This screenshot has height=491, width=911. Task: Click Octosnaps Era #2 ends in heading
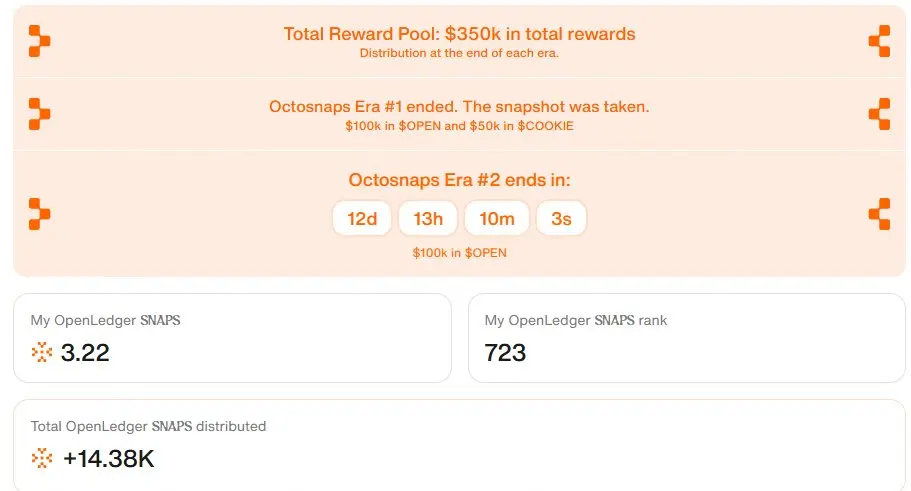click(459, 180)
